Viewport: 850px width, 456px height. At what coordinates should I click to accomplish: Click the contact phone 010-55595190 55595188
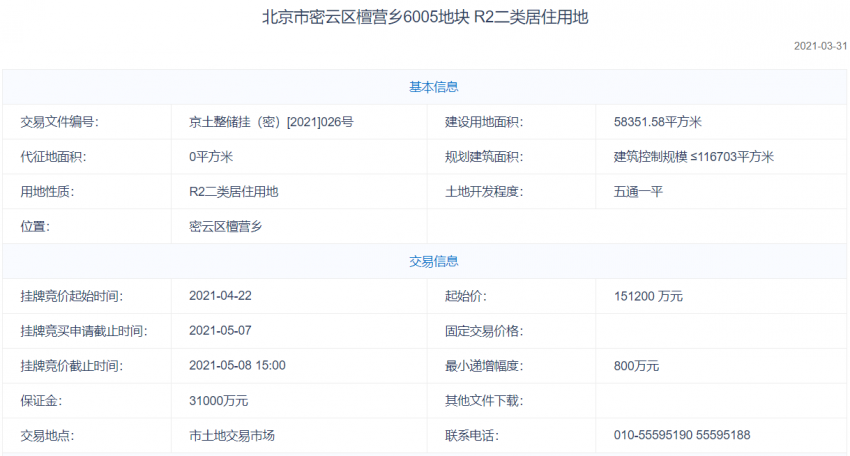pyautogui.click(x=682, y=435)
